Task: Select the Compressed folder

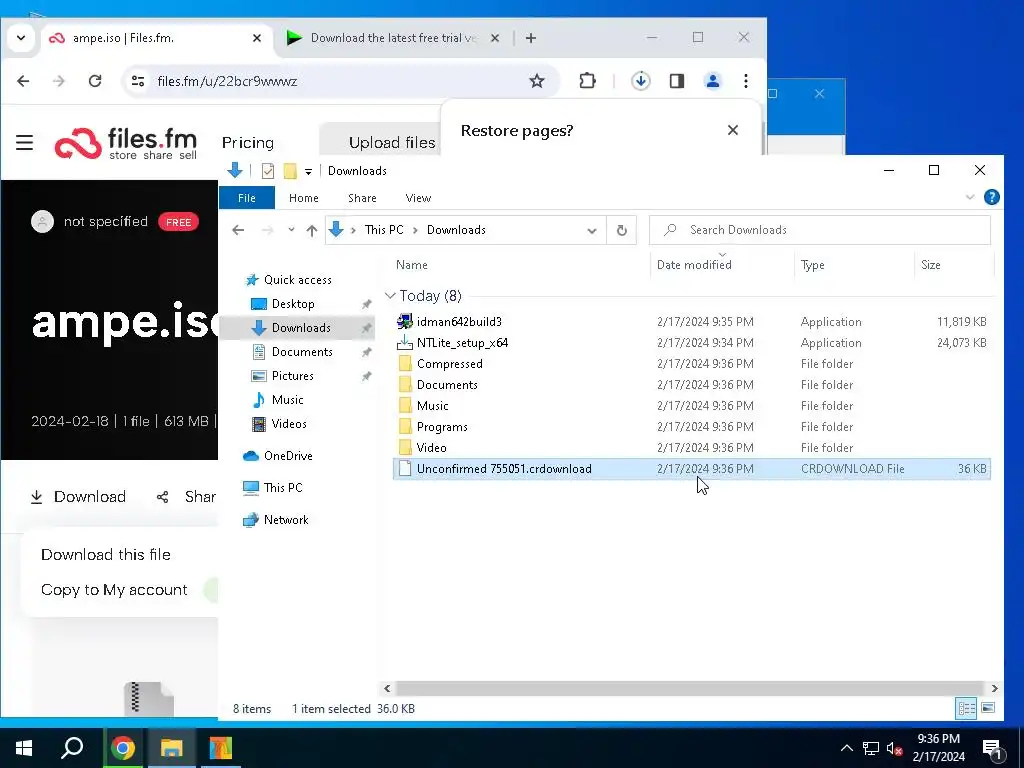Action: pos(692,364)
